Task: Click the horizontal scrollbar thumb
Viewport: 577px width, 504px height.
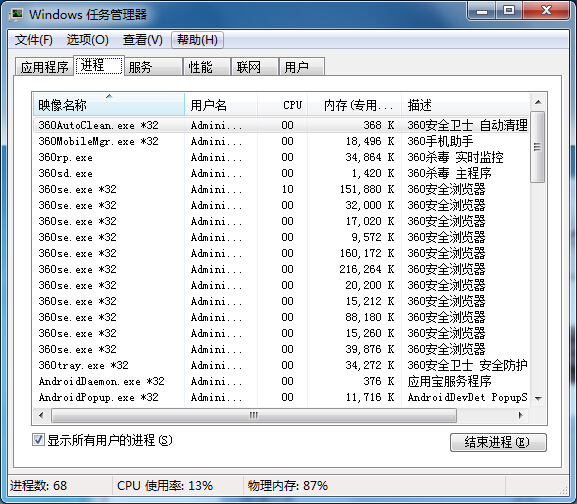Action: pos(254,415)
